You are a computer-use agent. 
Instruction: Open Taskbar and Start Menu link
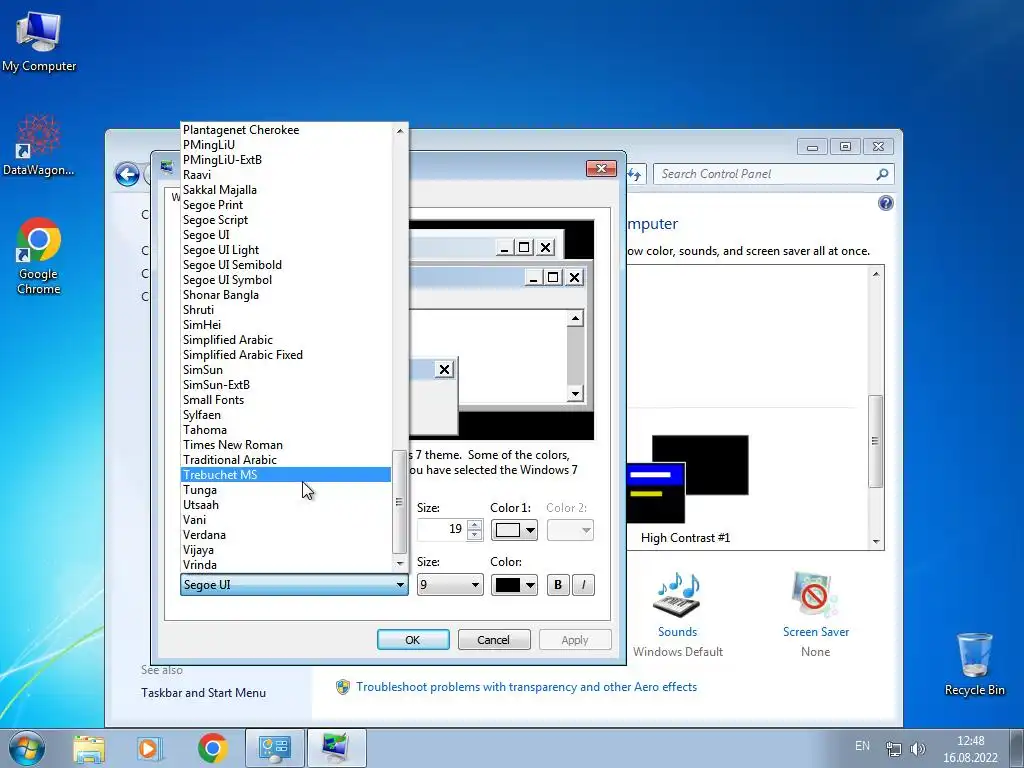point(203,693)
